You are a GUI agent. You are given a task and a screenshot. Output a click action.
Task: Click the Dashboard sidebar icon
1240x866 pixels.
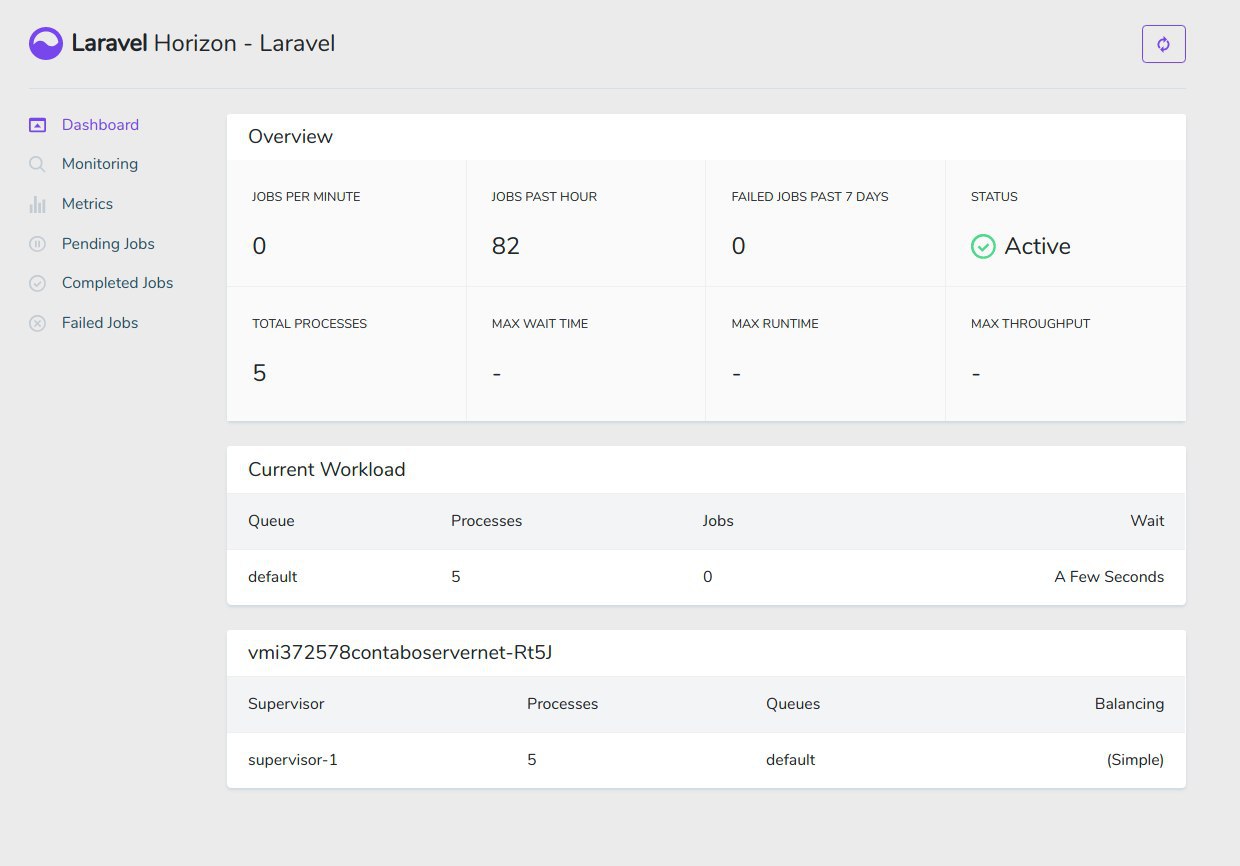pyautogui.click(x=38, y=125)
